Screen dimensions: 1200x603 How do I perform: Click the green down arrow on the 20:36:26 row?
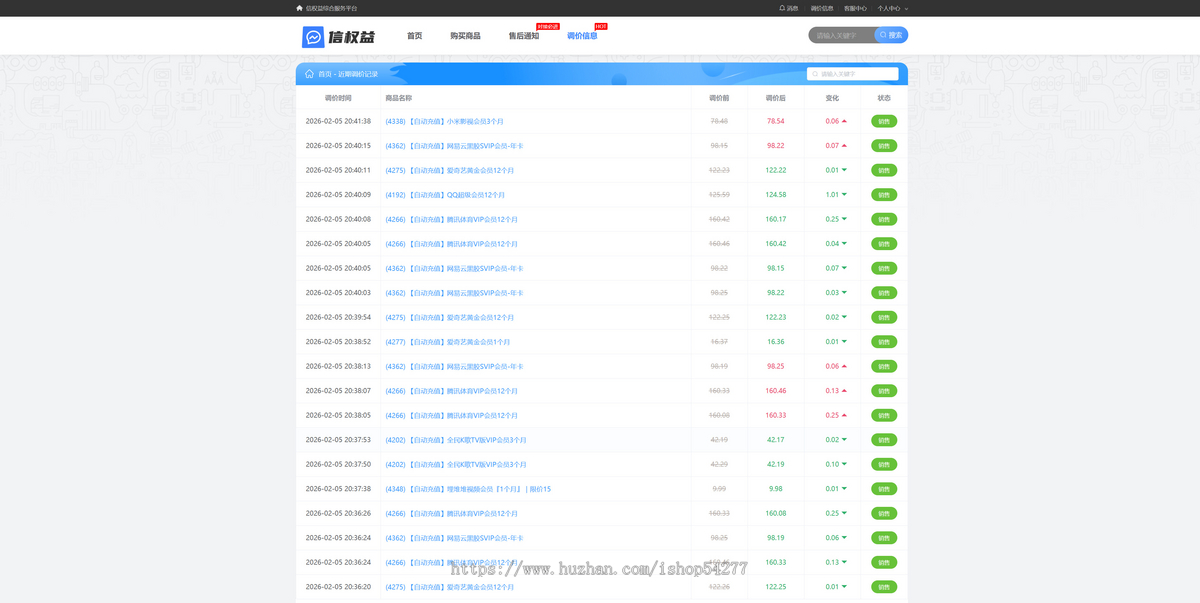coord(844,513)
